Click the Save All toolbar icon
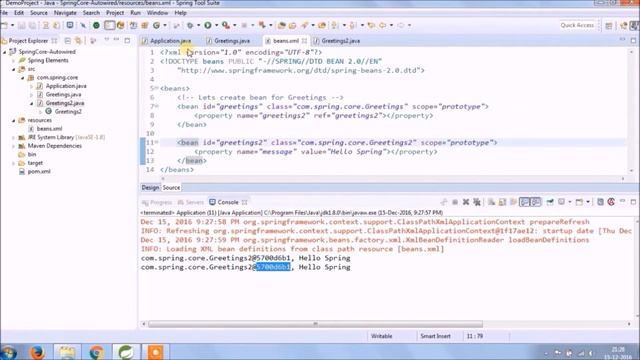The width and height of the screenshot is (640, 360). [32, 25]
